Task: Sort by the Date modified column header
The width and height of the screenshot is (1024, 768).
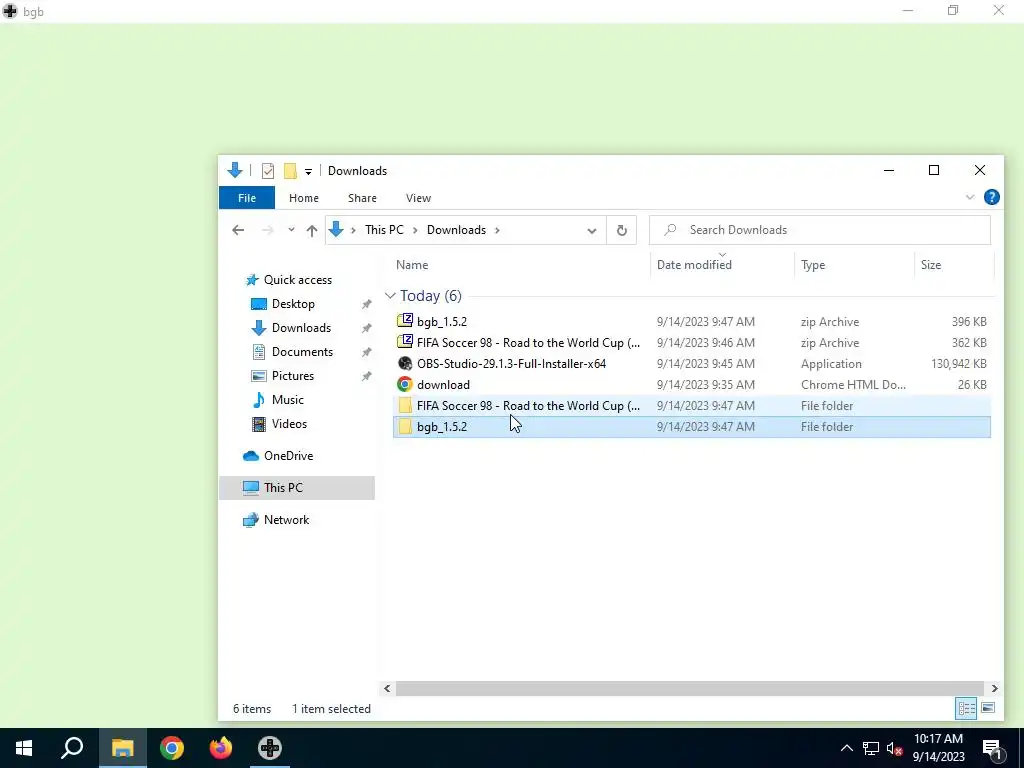Action: click(x=722, y=264)
